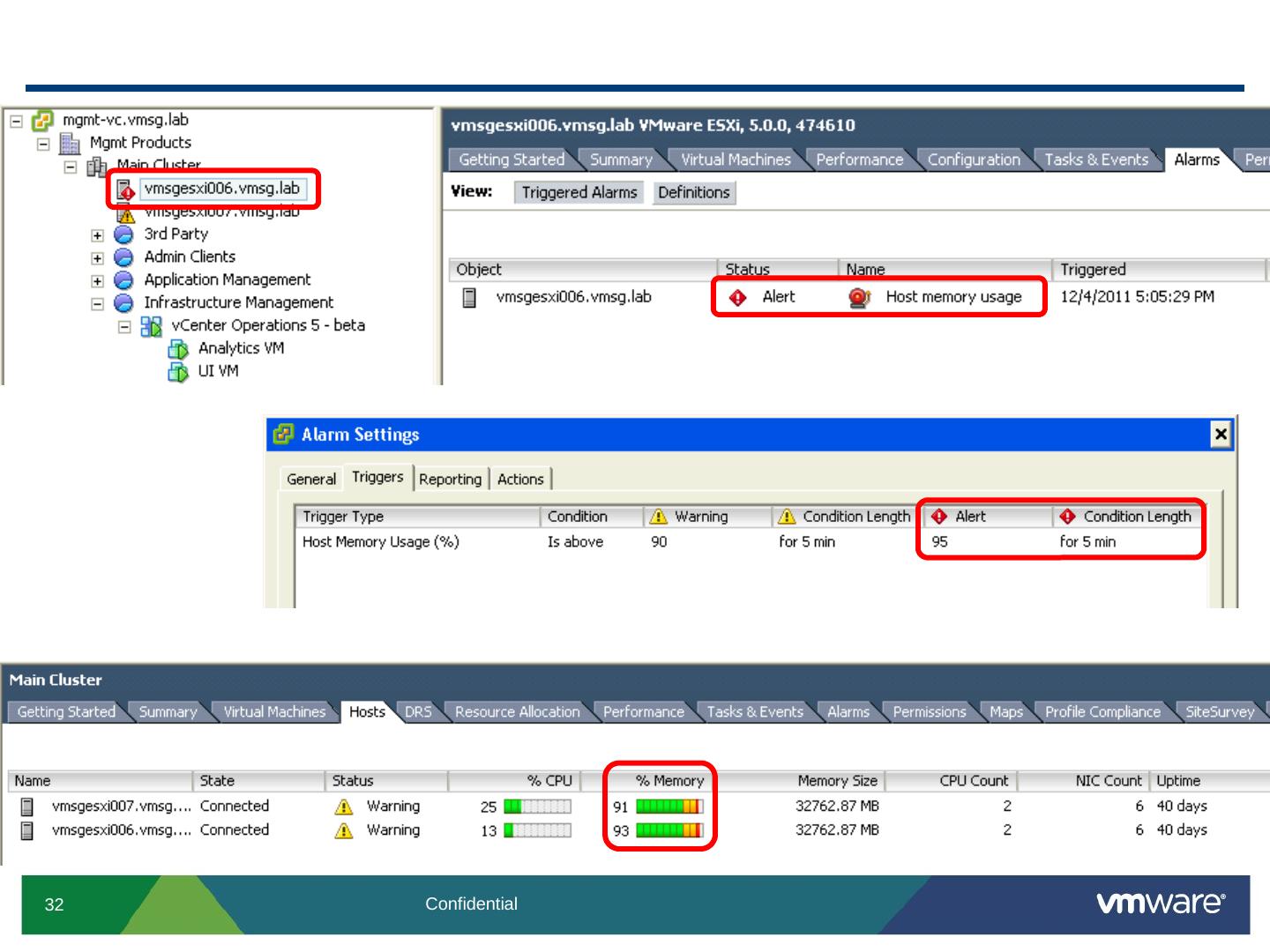1270x952 pixels.
Task: Show the alarm Definitions view
Action: (694, 192)
